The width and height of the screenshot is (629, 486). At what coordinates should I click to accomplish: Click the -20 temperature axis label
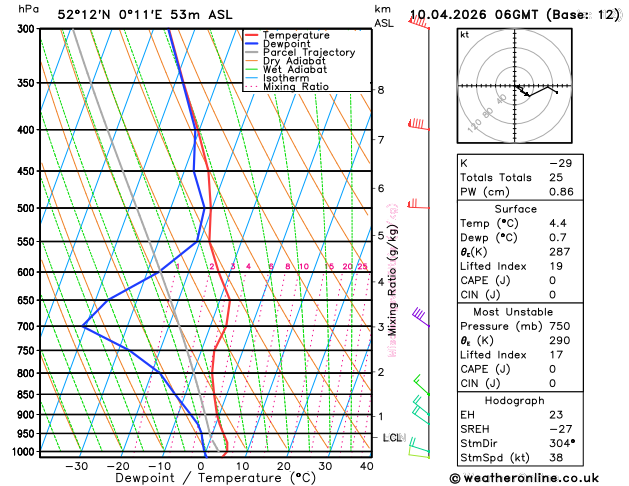click(118, 466)
